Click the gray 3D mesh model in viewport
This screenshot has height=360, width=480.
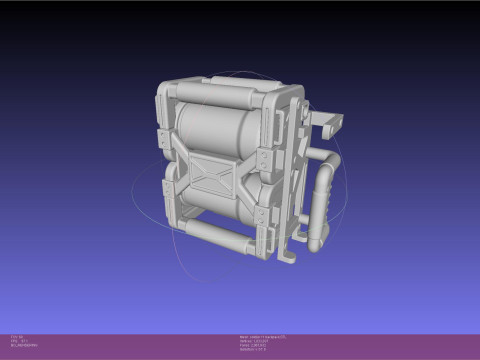[x=248, y=170]
